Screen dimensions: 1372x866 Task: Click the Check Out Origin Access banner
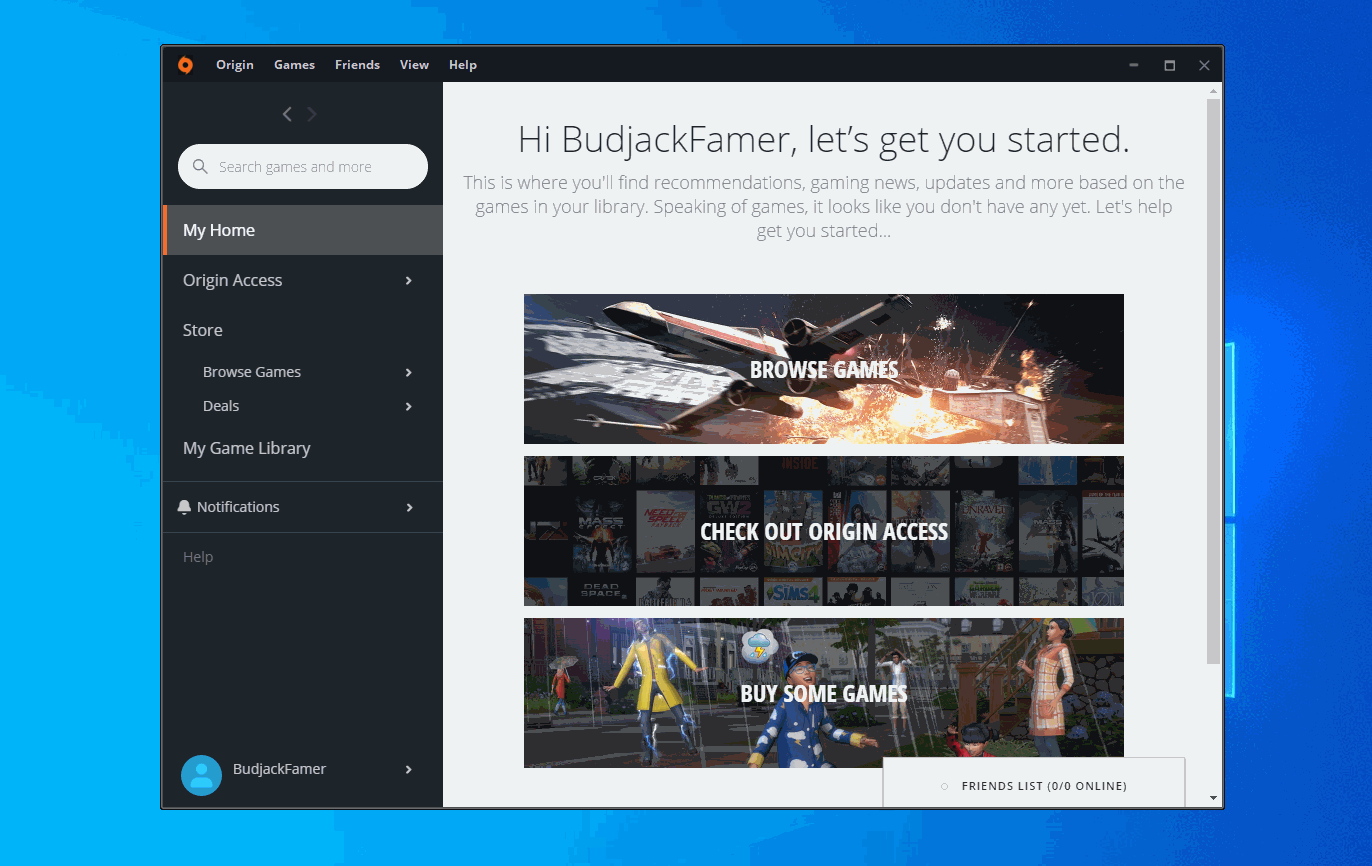[824, 531]
